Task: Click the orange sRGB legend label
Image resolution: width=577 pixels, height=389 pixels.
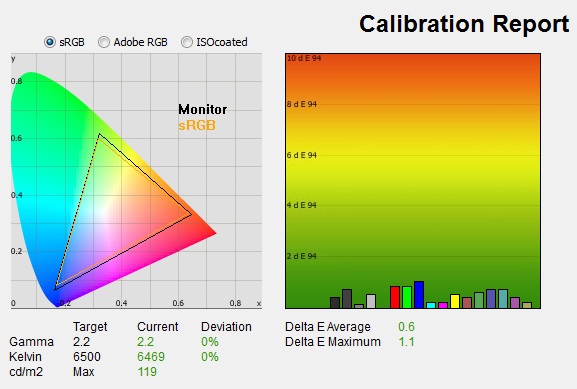Action: pos(197,125)
